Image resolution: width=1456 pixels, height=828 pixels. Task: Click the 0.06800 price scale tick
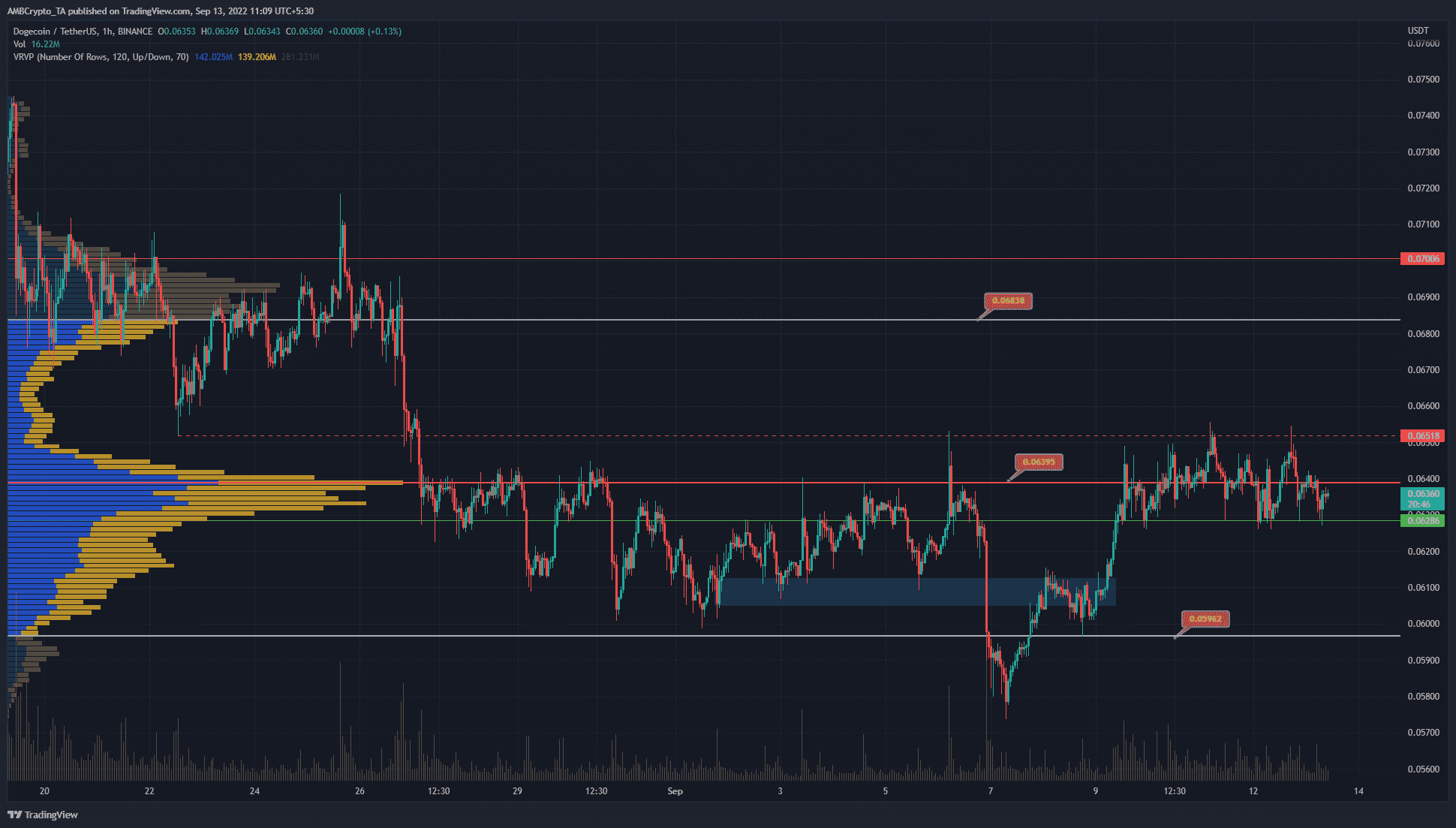pos(1423,334)
